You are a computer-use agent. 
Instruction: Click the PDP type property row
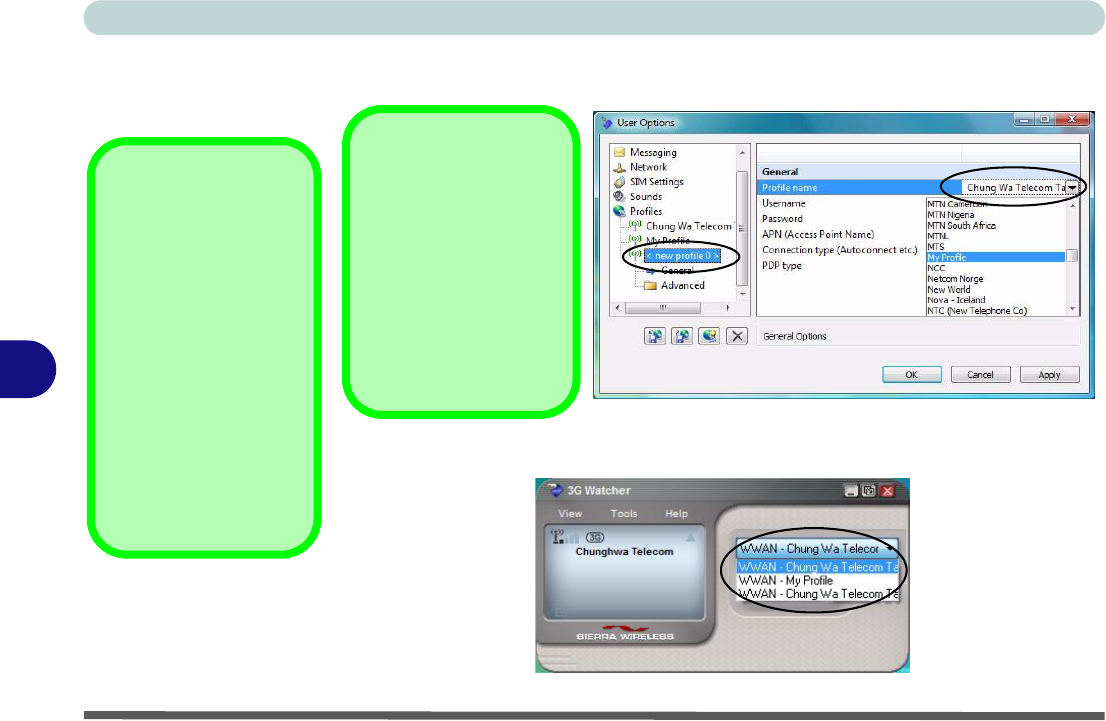[x=841, y=265]
